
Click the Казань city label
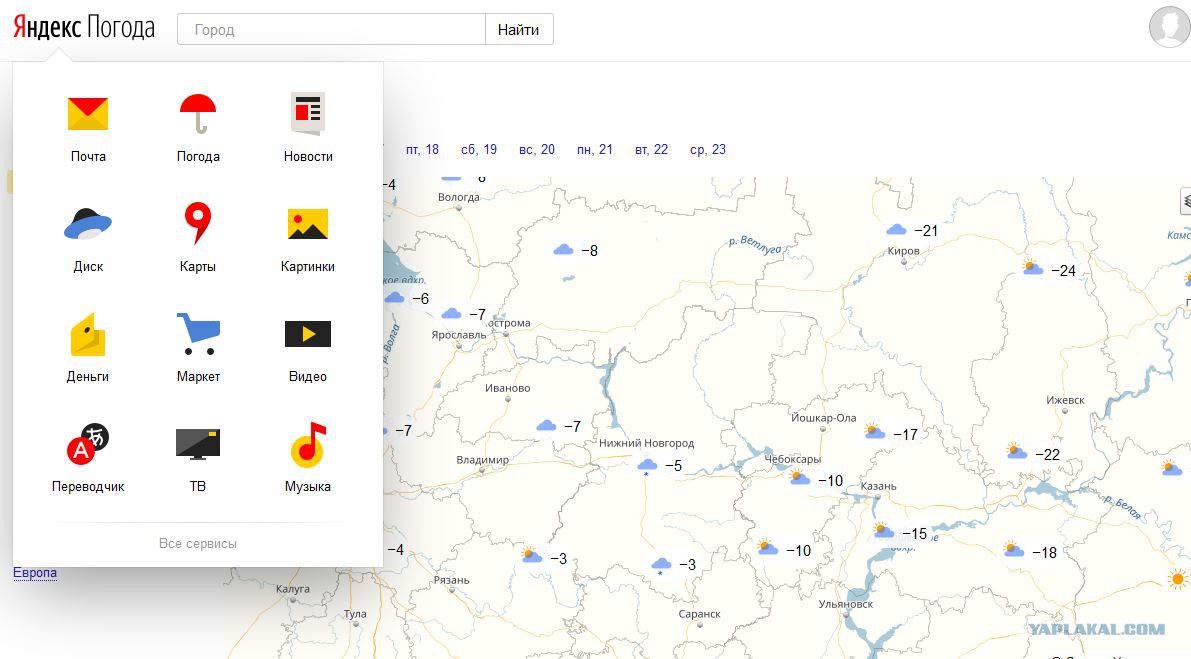878,486
